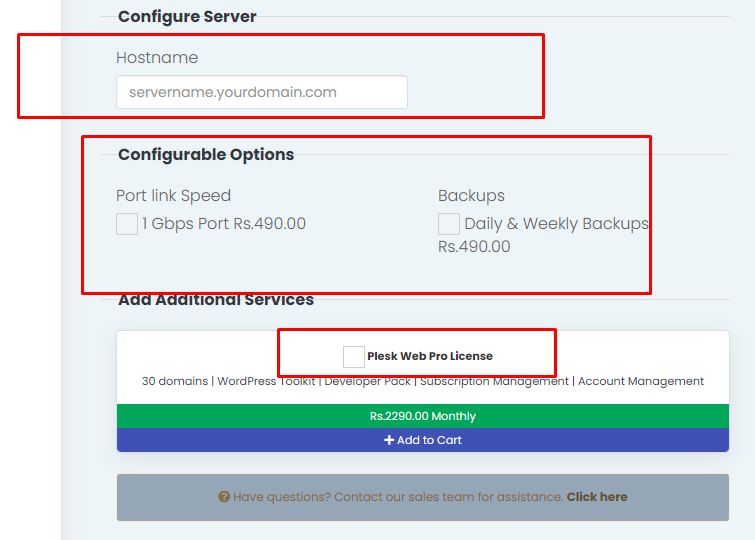Click the Plesk features line starting "30 domains"
This screenshot has width=755, height=540.
tap(422, 381)
